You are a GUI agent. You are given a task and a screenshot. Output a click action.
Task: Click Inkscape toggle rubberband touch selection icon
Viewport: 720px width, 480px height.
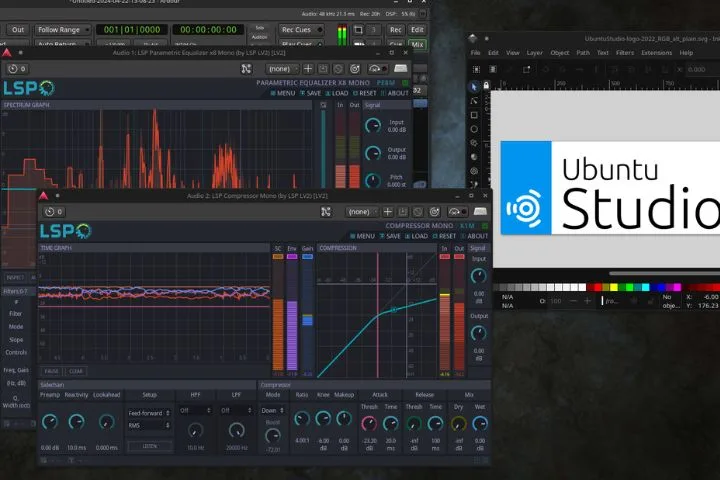pyautogui.click(x=526, y=69)
